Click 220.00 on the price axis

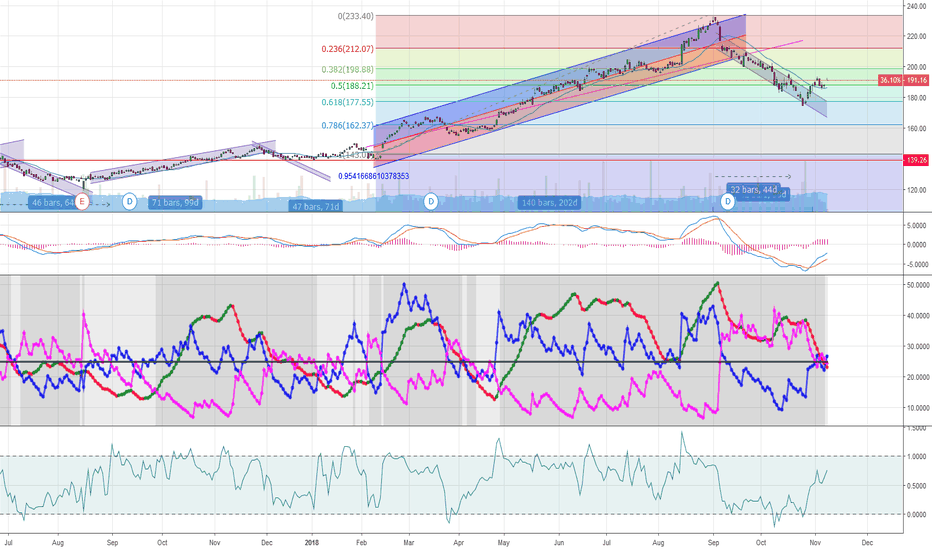click(x=916, y=36)
